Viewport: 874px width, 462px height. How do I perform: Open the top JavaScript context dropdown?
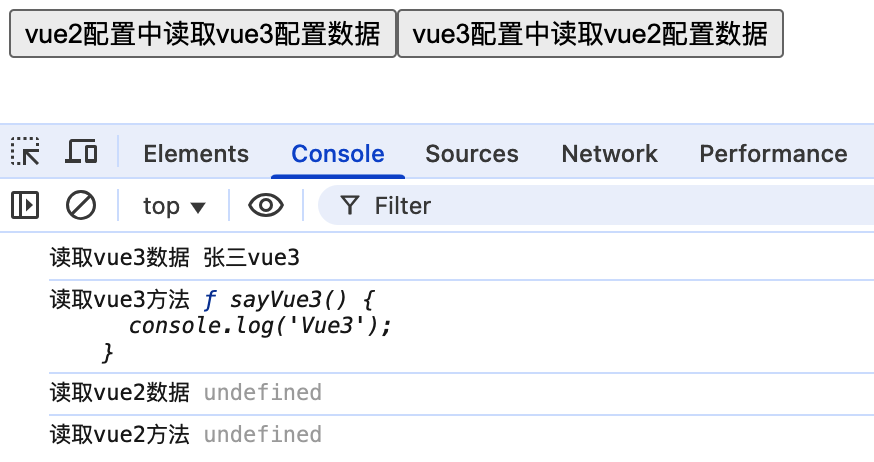pos(173,206)
